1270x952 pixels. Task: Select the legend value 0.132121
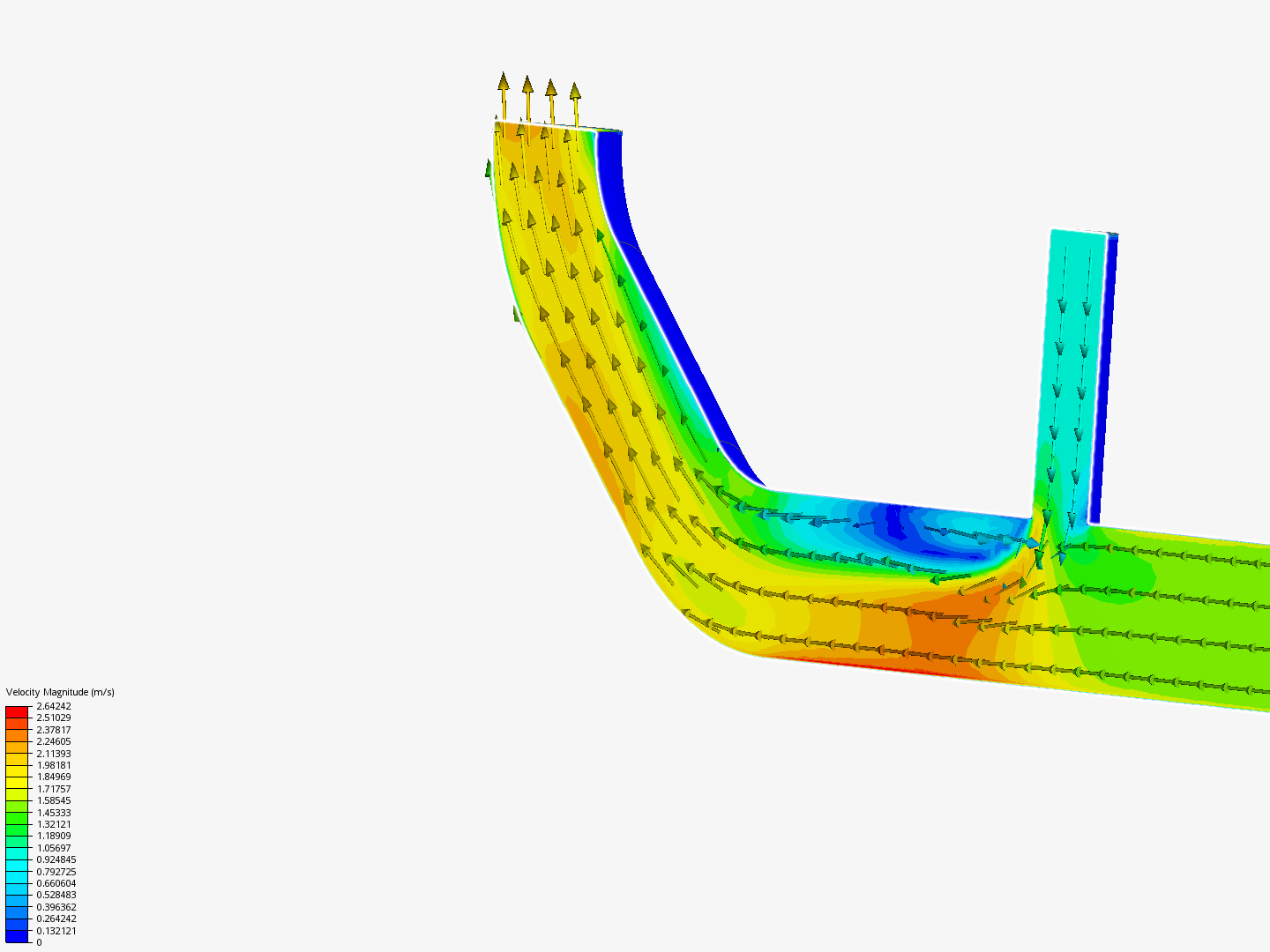[x=56, y=931]
